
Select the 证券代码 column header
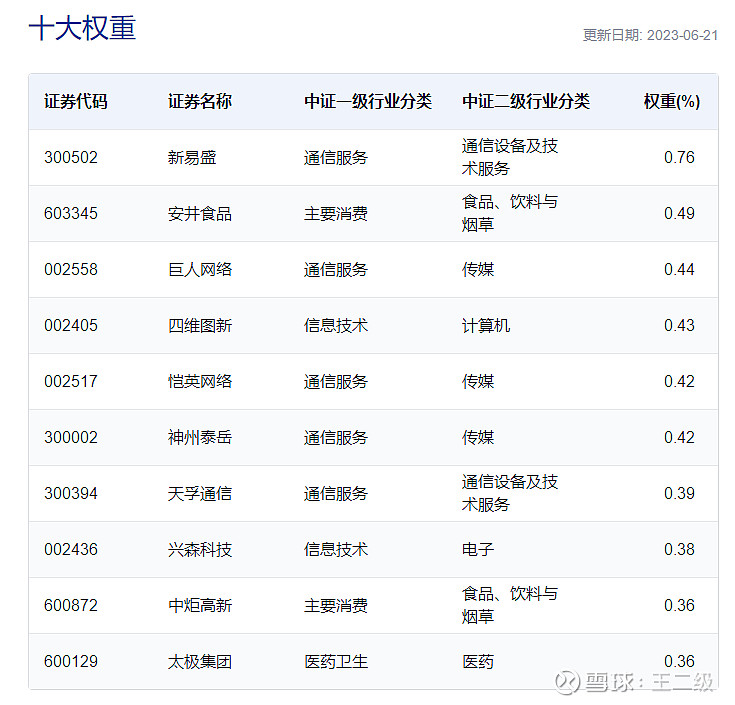point(76,101)
